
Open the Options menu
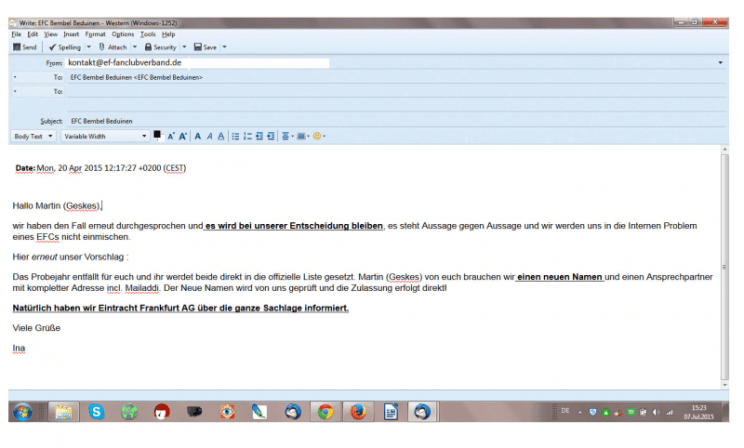point(122,34)
